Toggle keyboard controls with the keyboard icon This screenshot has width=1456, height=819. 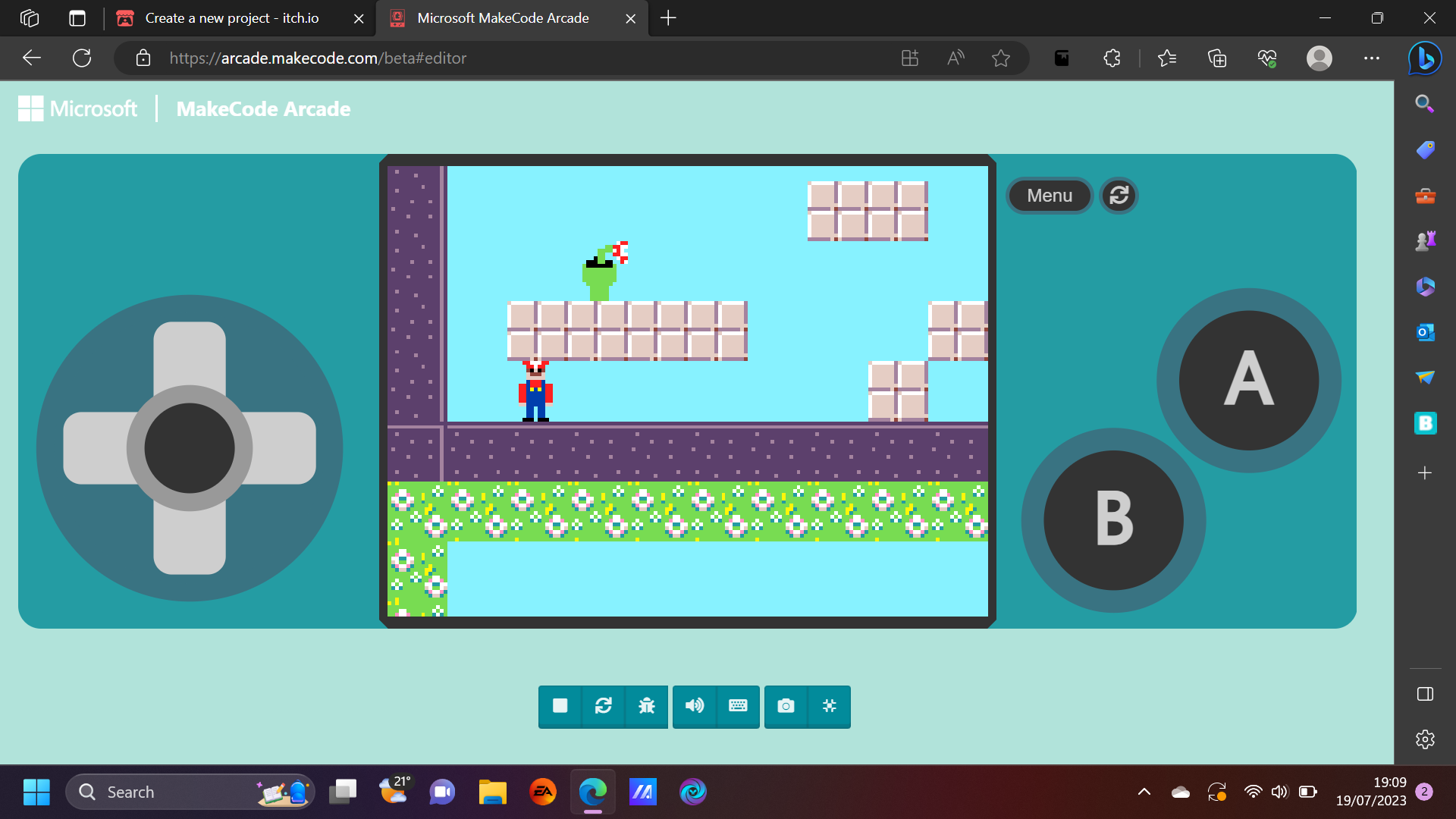point(738,706)
